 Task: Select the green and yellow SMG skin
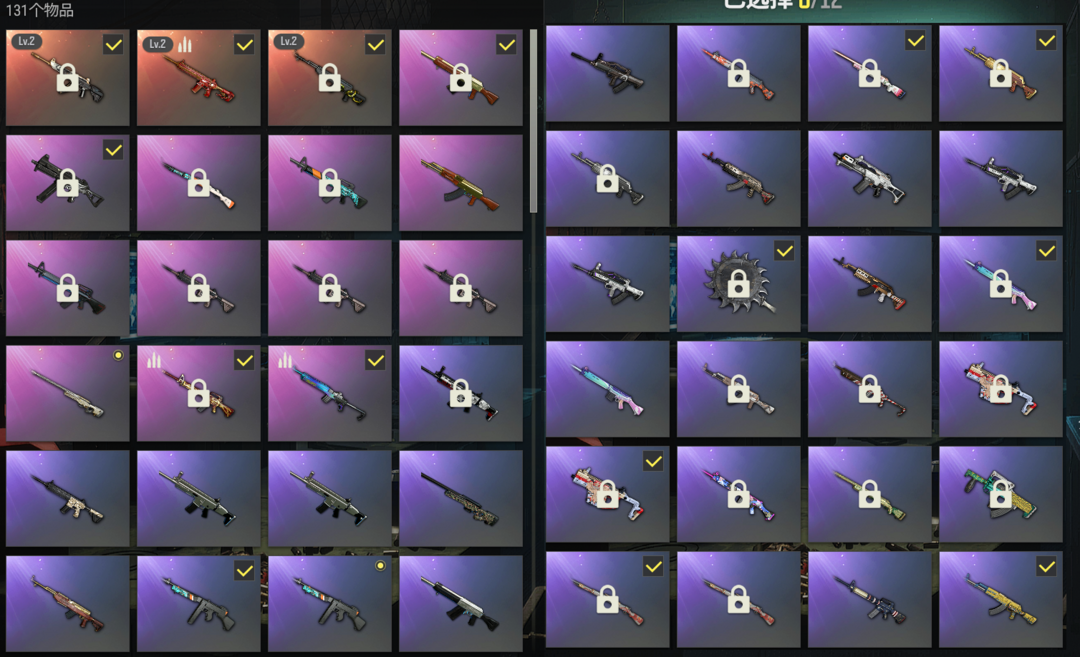[x=1001, y=494]
